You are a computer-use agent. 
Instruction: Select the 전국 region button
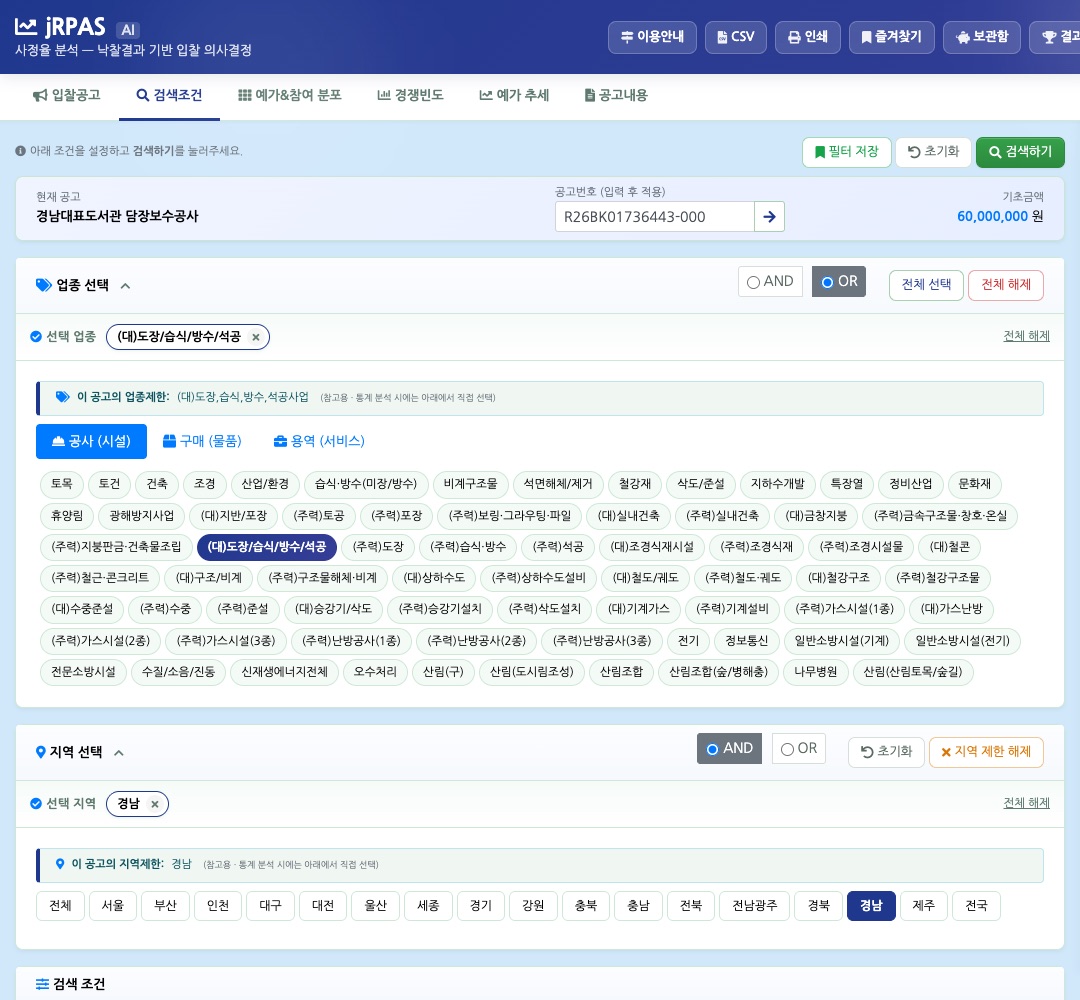(977, 906)
